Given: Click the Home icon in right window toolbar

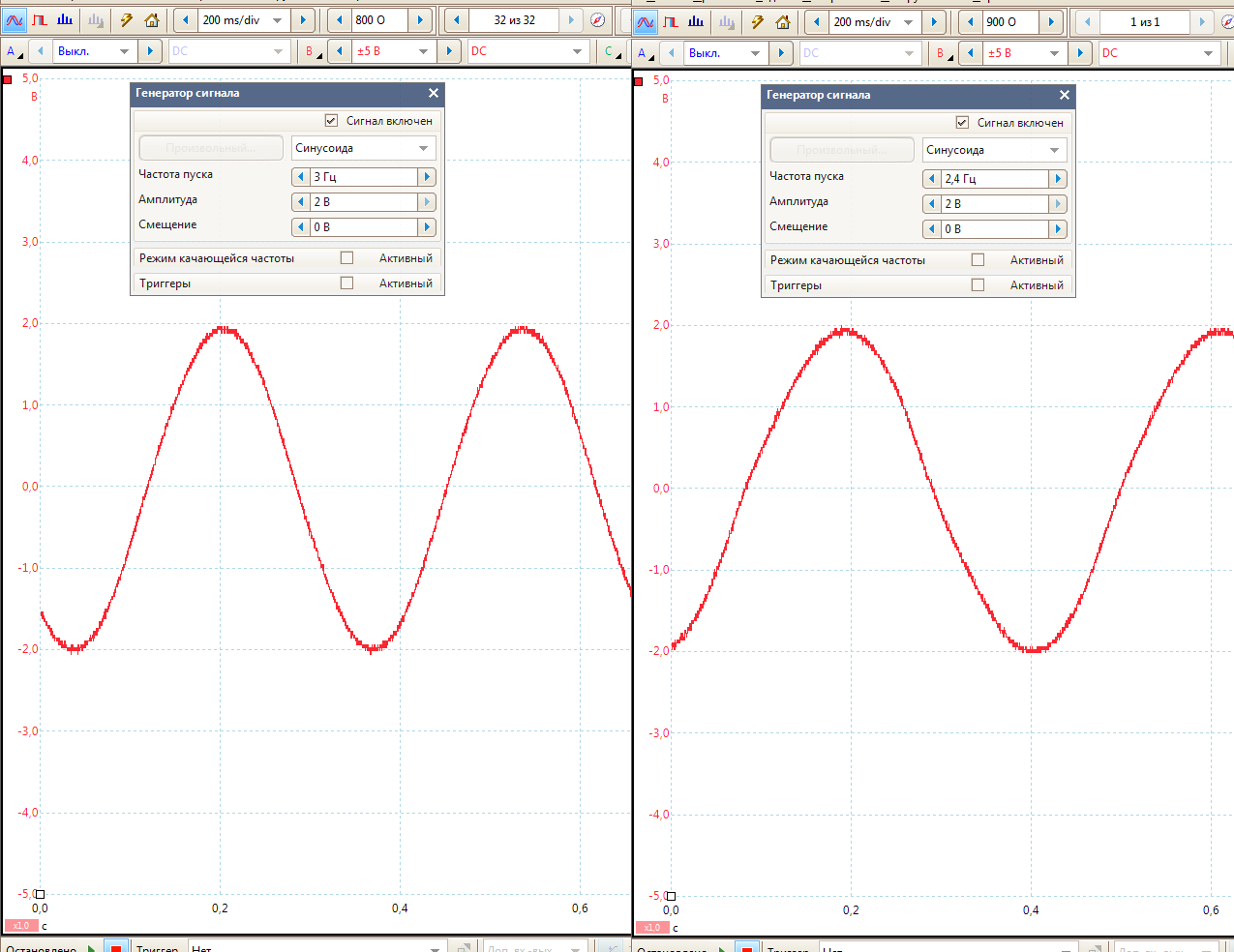Looking at the screenshot, I should 782,22.
